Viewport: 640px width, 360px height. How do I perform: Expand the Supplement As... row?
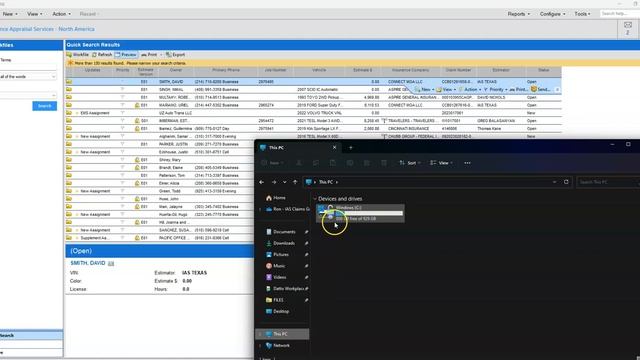point(77,238)
